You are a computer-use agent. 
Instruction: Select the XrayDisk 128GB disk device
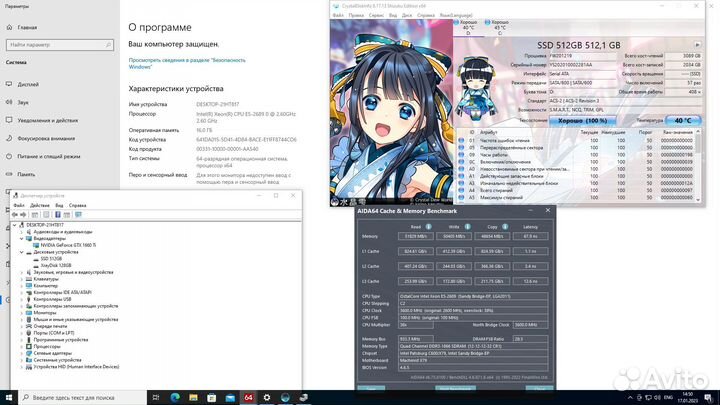[x=56, y=265]
